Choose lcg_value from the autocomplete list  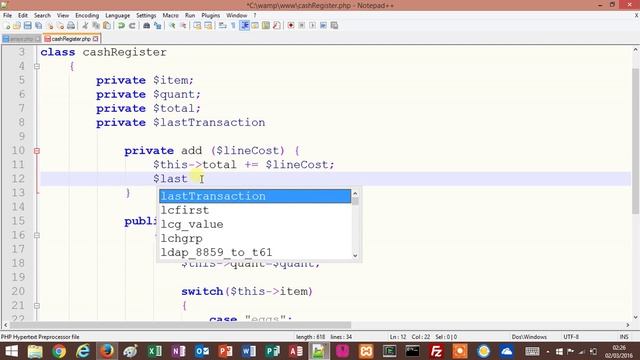(255, 224)
